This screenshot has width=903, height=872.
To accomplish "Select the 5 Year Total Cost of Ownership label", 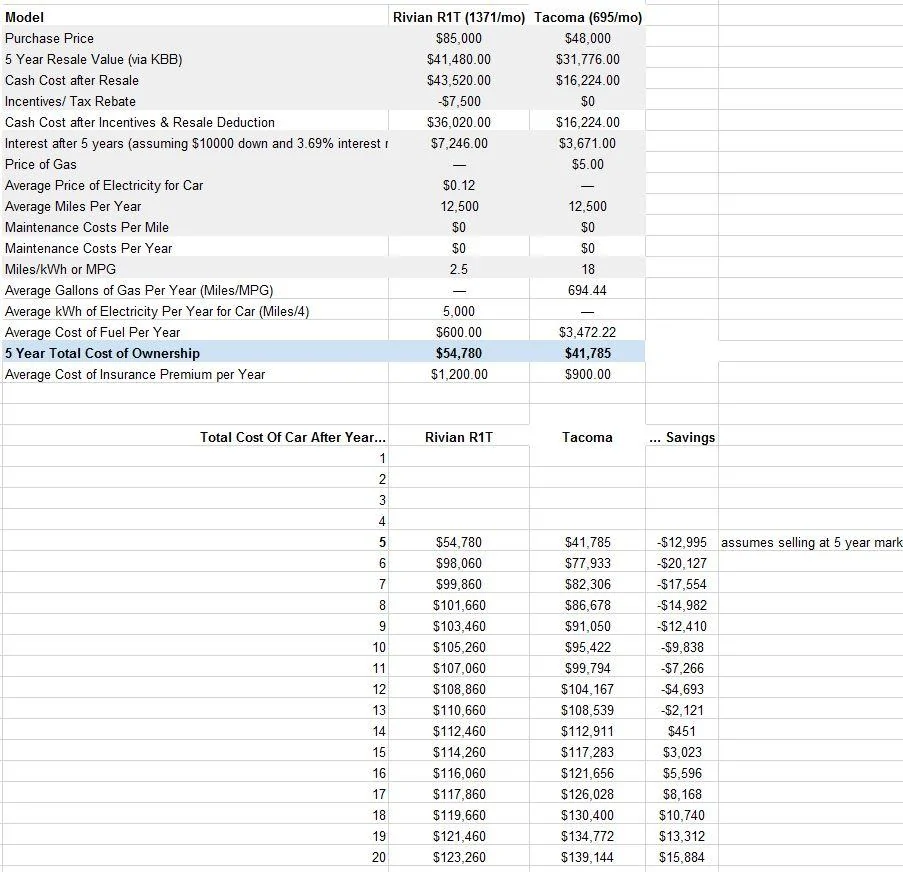I will [x=103, y=353].
